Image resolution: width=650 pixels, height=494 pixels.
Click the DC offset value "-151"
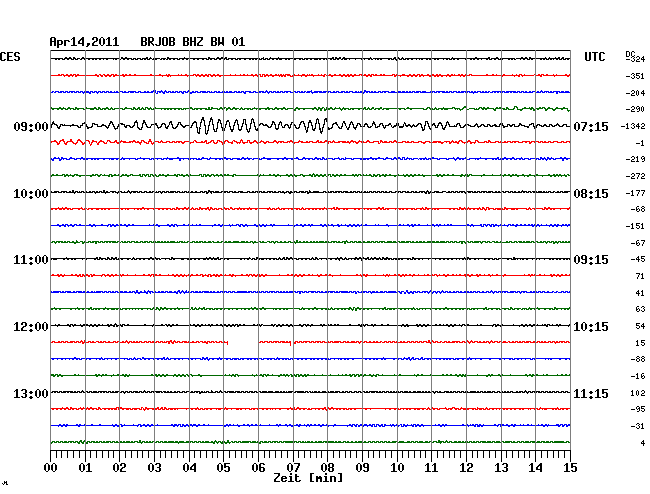click(635, 226)
